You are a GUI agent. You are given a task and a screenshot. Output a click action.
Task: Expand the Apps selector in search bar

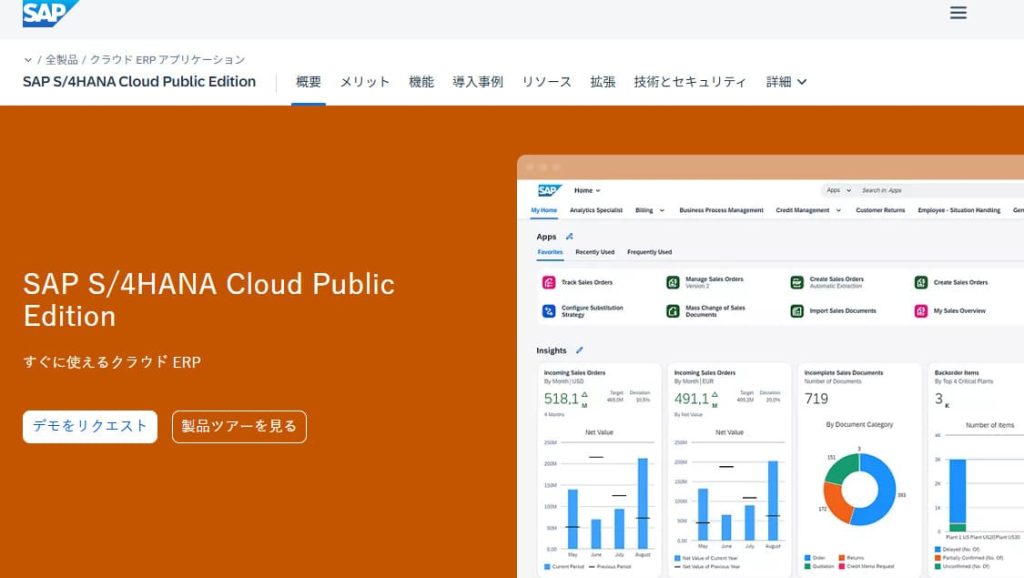[839, 190]
